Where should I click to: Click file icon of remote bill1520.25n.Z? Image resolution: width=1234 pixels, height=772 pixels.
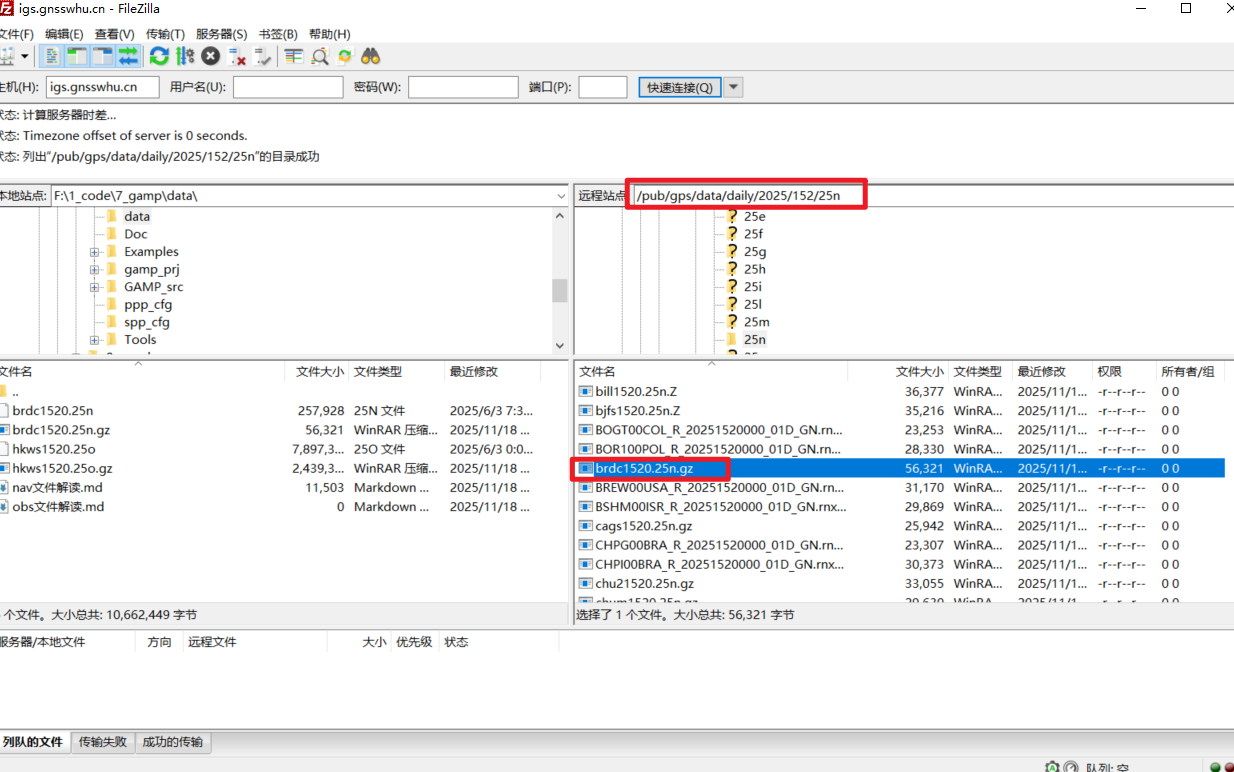click(586, 392)
